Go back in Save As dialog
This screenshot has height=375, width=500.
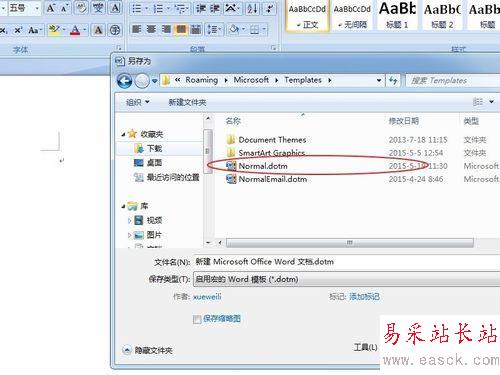click(x=125, y=81)
